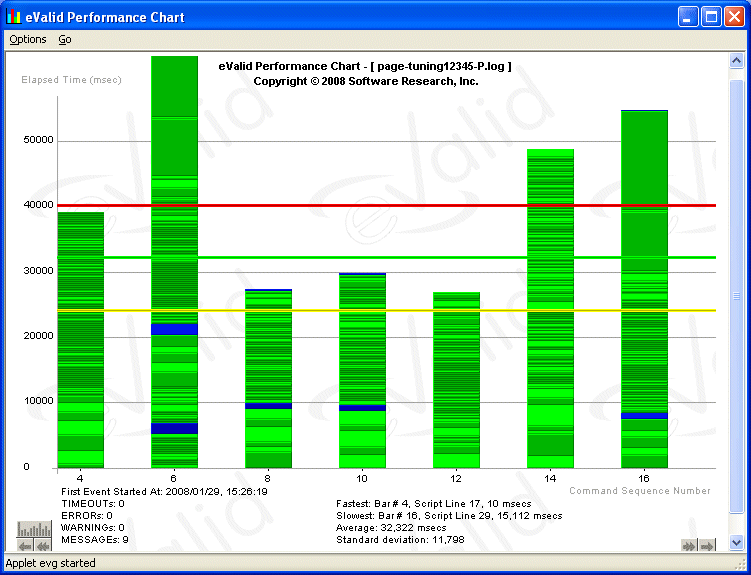Click the 'WARNINGs: 0' text
This screenshot has width=751, height=575.
93,528
